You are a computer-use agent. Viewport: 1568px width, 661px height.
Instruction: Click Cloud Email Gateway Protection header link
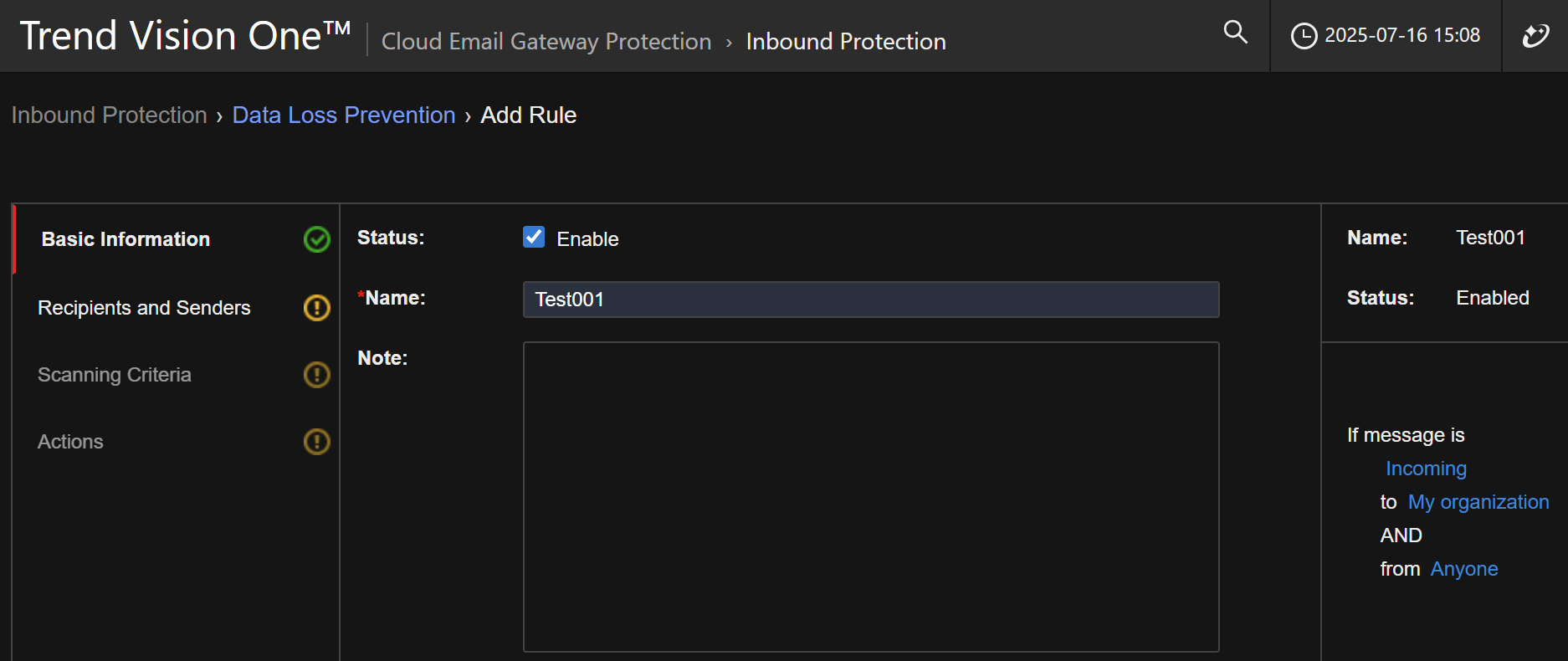tap(546, 42)
